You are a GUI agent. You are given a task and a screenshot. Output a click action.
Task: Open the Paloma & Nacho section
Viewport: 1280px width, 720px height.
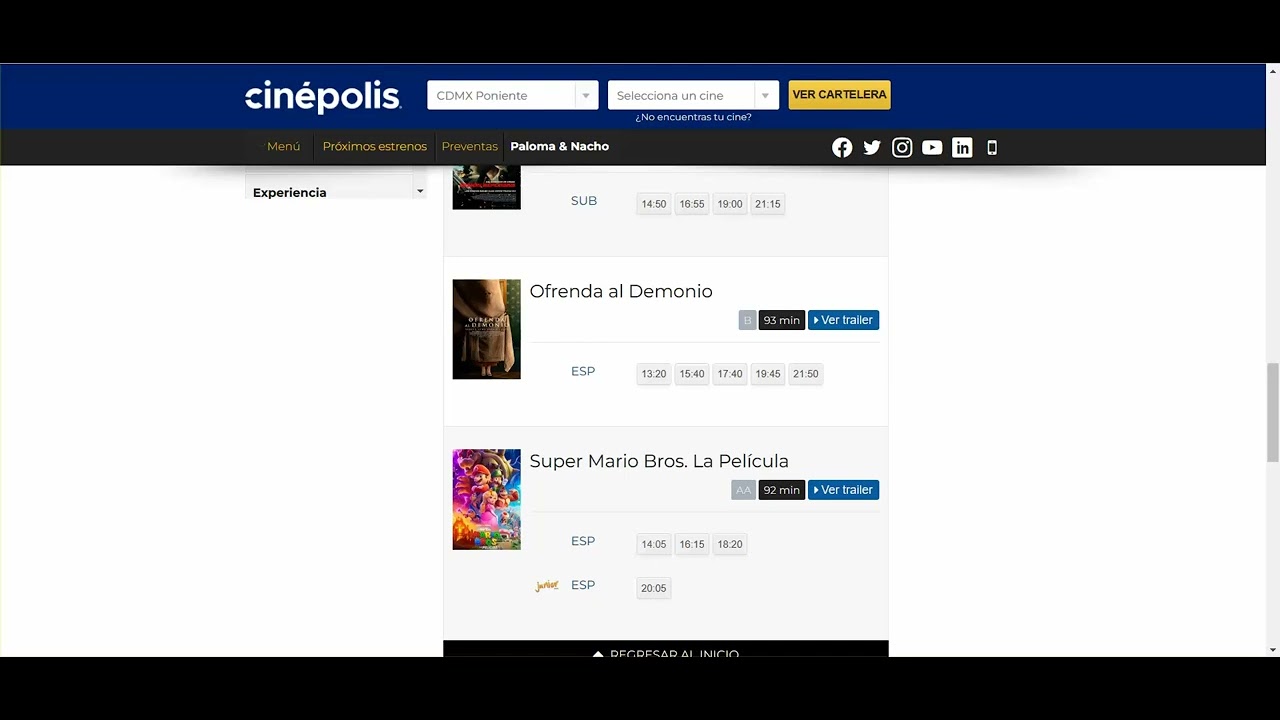(x=559, y=146)
